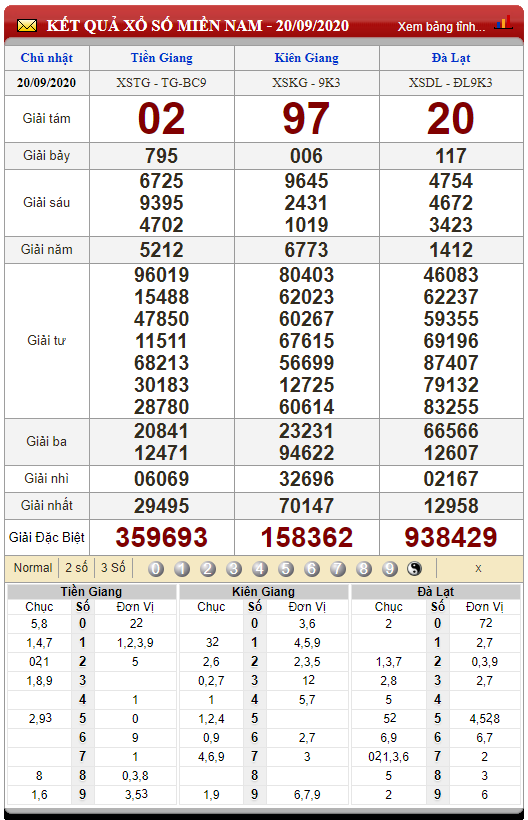Filter by digit circle 1
This screenshot has height=820, width=528.
(x=182, y=568)
